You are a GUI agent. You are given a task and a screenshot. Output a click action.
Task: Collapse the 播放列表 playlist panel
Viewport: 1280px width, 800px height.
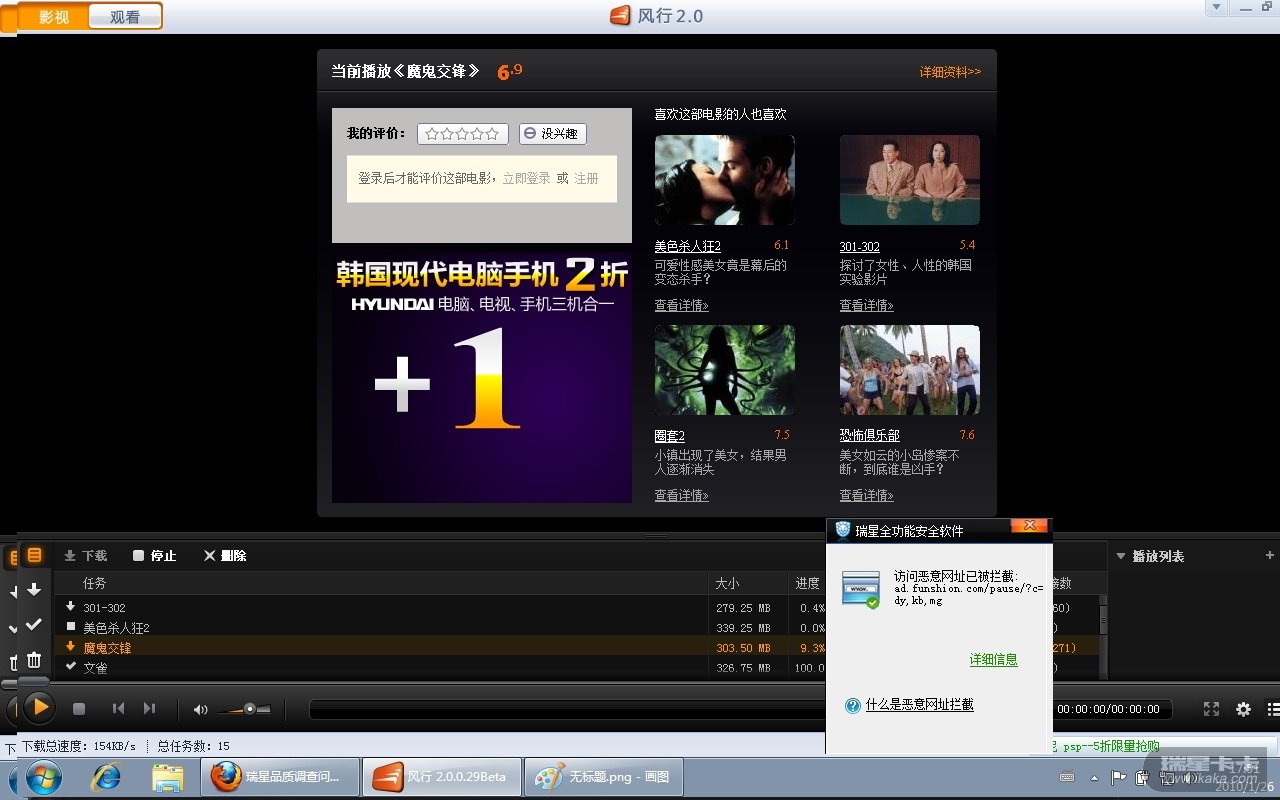coord(1121,556)
